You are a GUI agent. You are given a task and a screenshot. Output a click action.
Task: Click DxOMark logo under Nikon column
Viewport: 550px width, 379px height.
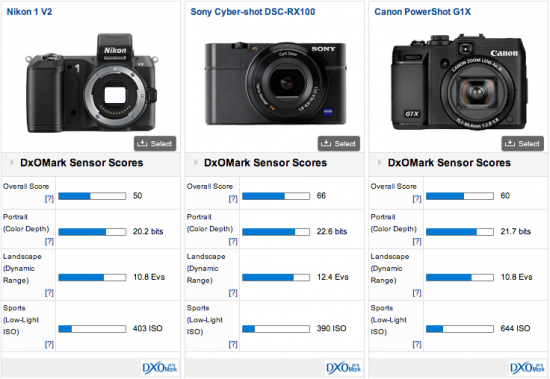(160, 368)
